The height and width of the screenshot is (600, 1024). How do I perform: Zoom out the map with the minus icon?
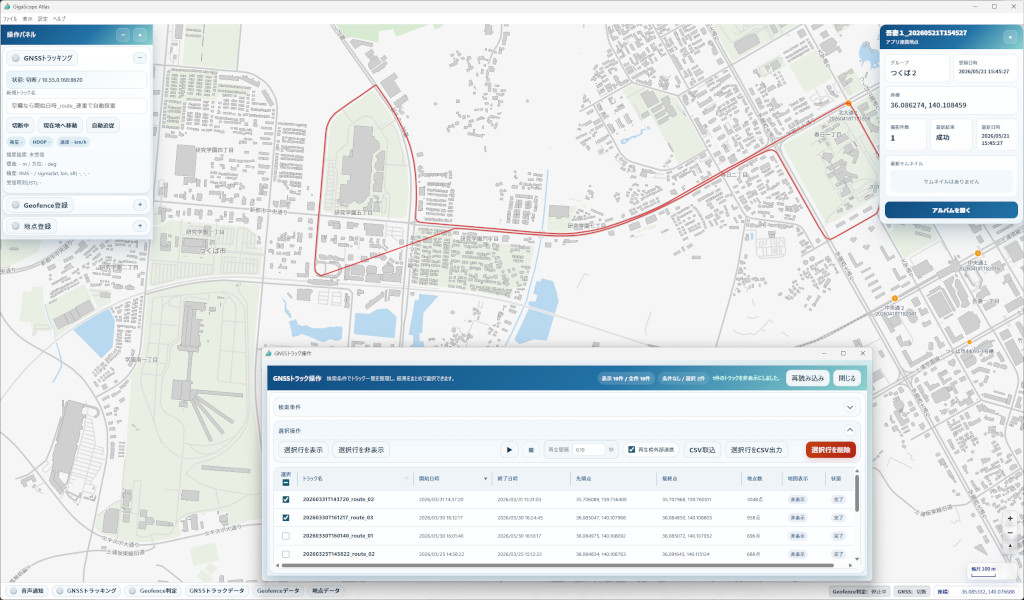coord(1010,532)
